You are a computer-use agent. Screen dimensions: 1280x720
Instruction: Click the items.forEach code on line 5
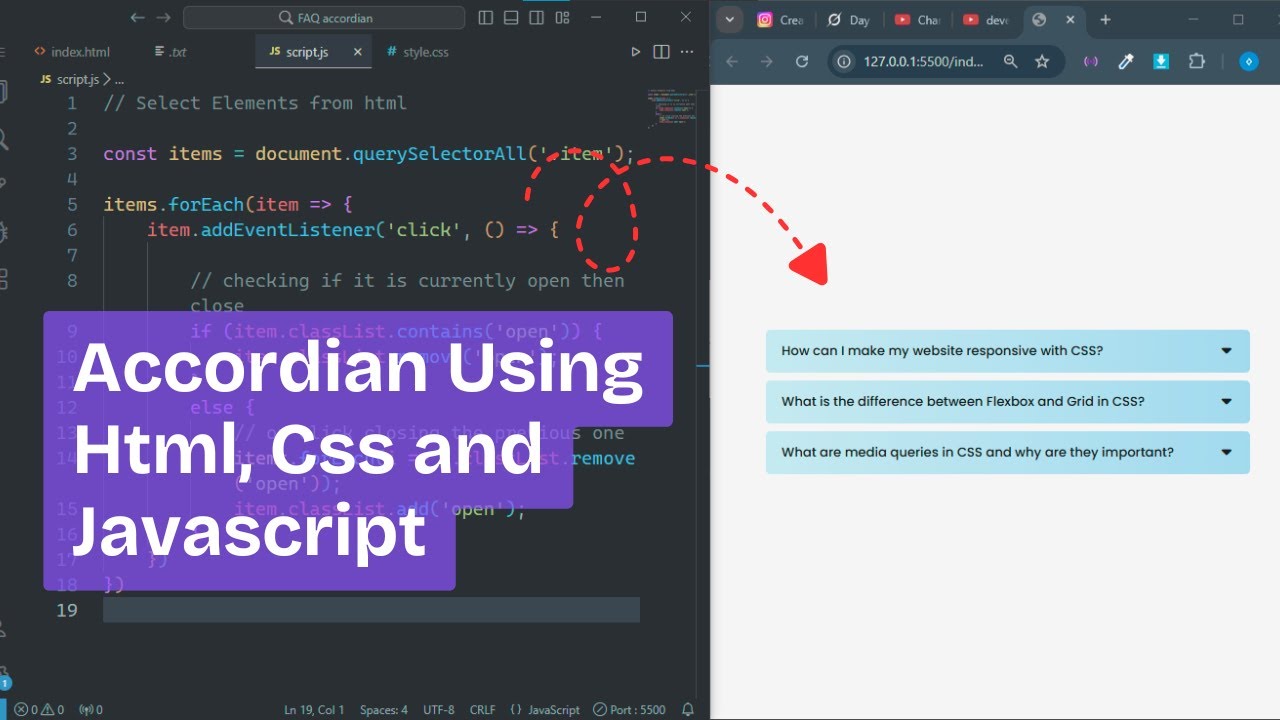174,205
